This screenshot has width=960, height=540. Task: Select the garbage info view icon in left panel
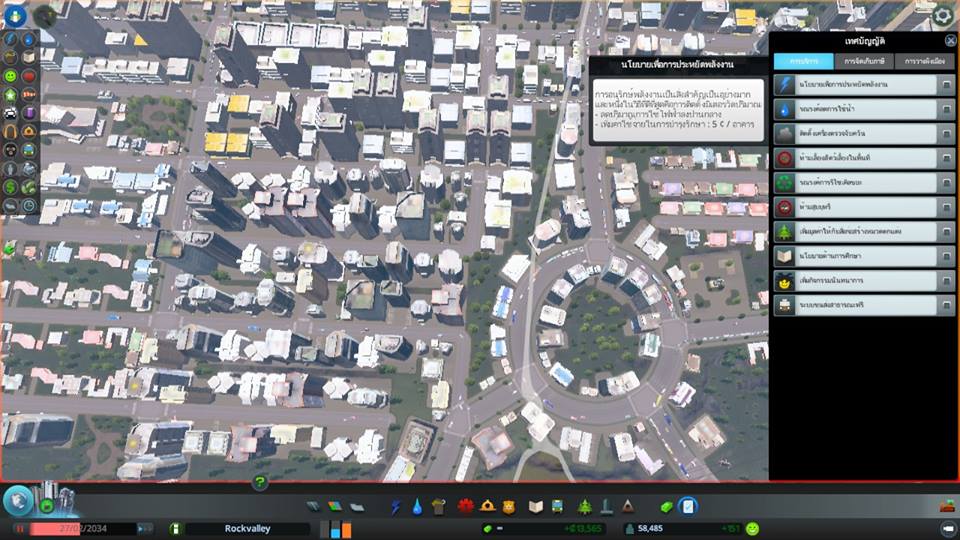(10, 58)
